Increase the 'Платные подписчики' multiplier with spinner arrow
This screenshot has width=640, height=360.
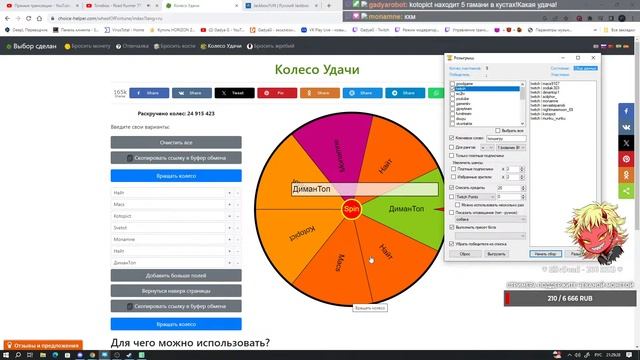tap(522, 167)
